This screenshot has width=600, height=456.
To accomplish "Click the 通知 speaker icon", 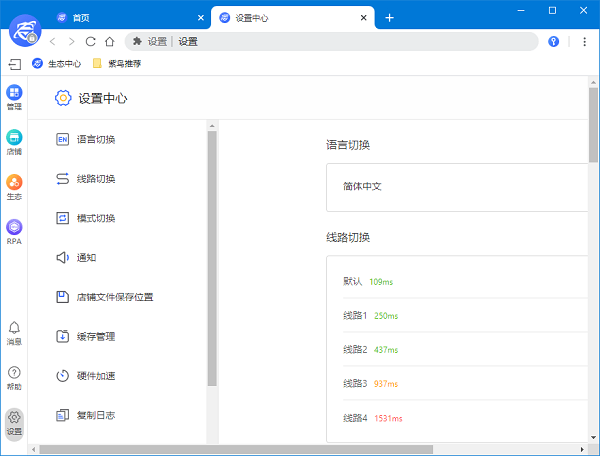I will tap(62, 257).
